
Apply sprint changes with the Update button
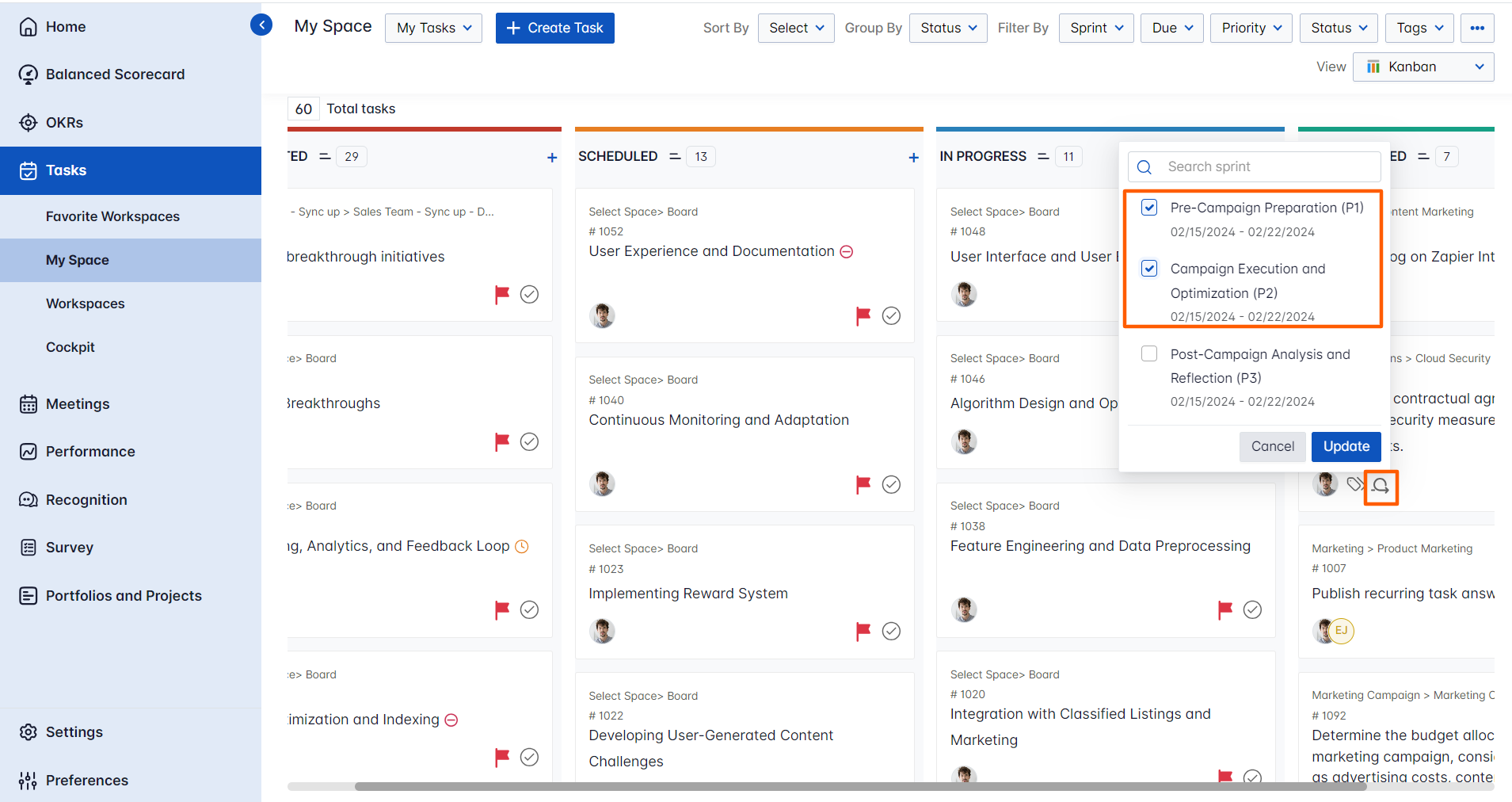(1345, 446)
